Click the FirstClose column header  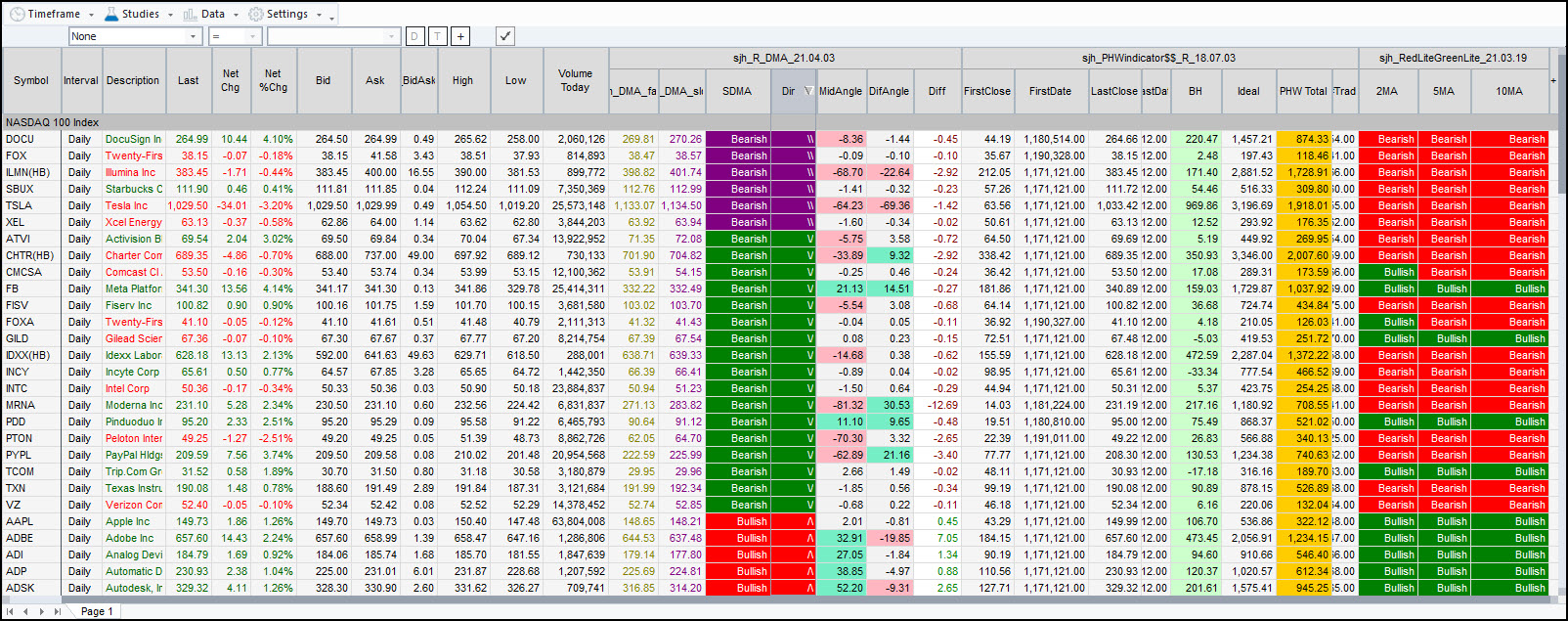pyautogui.click(x=987, y=91)
